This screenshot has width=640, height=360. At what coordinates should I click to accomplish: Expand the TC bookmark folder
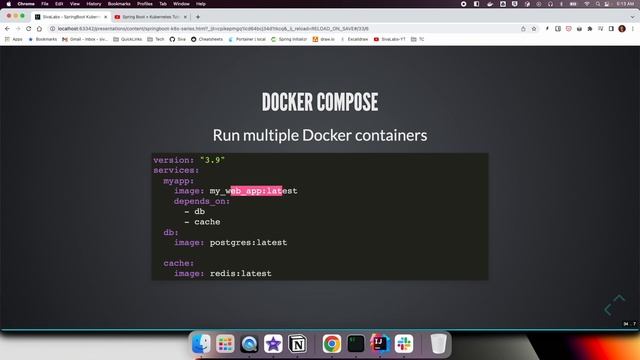(418, 39)
